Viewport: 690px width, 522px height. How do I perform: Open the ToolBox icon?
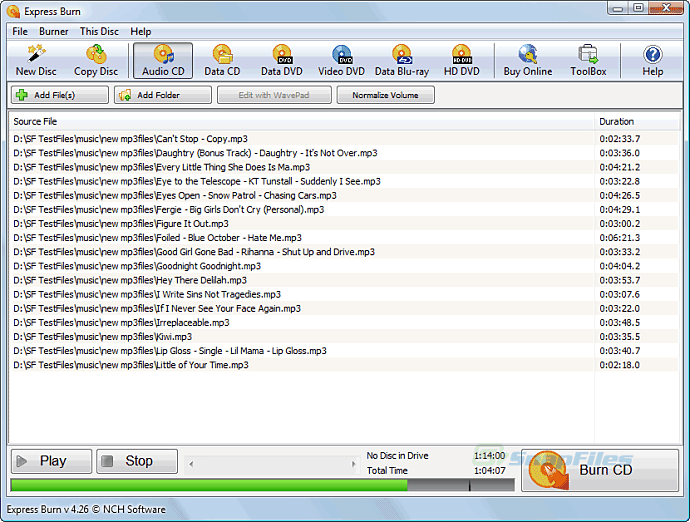tap(588, 54)
